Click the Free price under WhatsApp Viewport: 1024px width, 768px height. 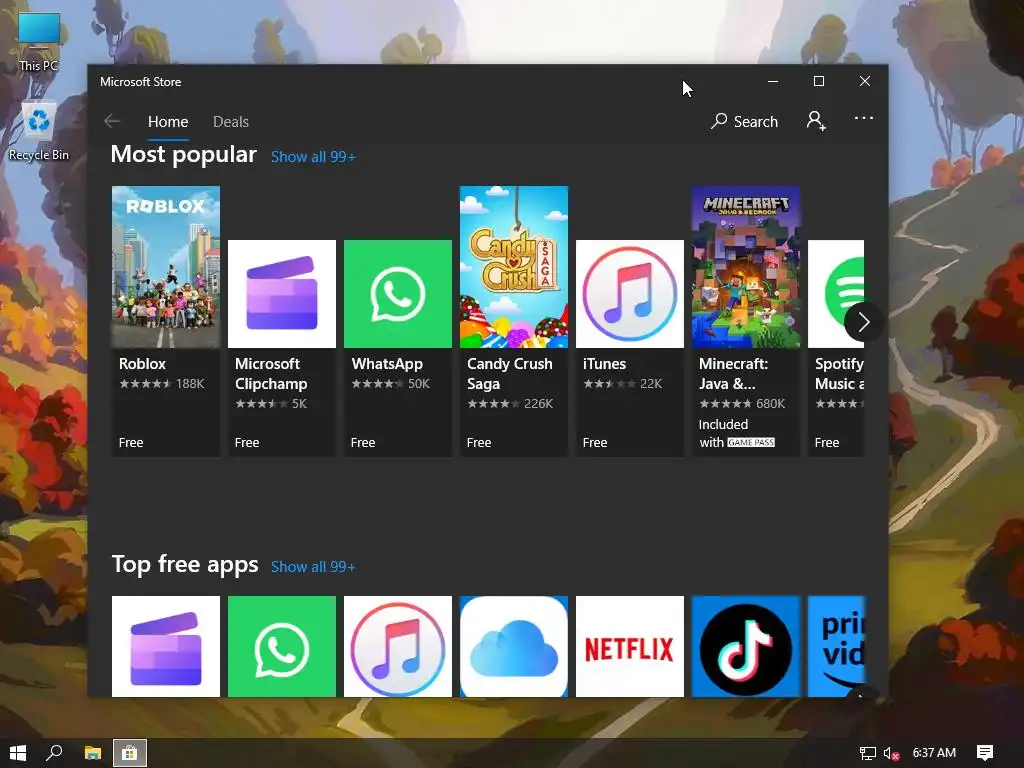click(x=363, y=443)
